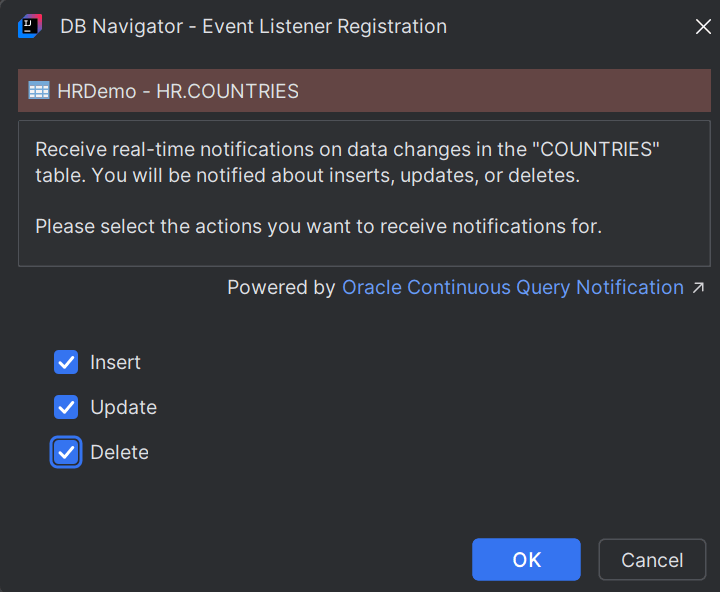Screen dimensions: 720x592
Task: Confirm registration with the OK button
Action: point(526,560)
